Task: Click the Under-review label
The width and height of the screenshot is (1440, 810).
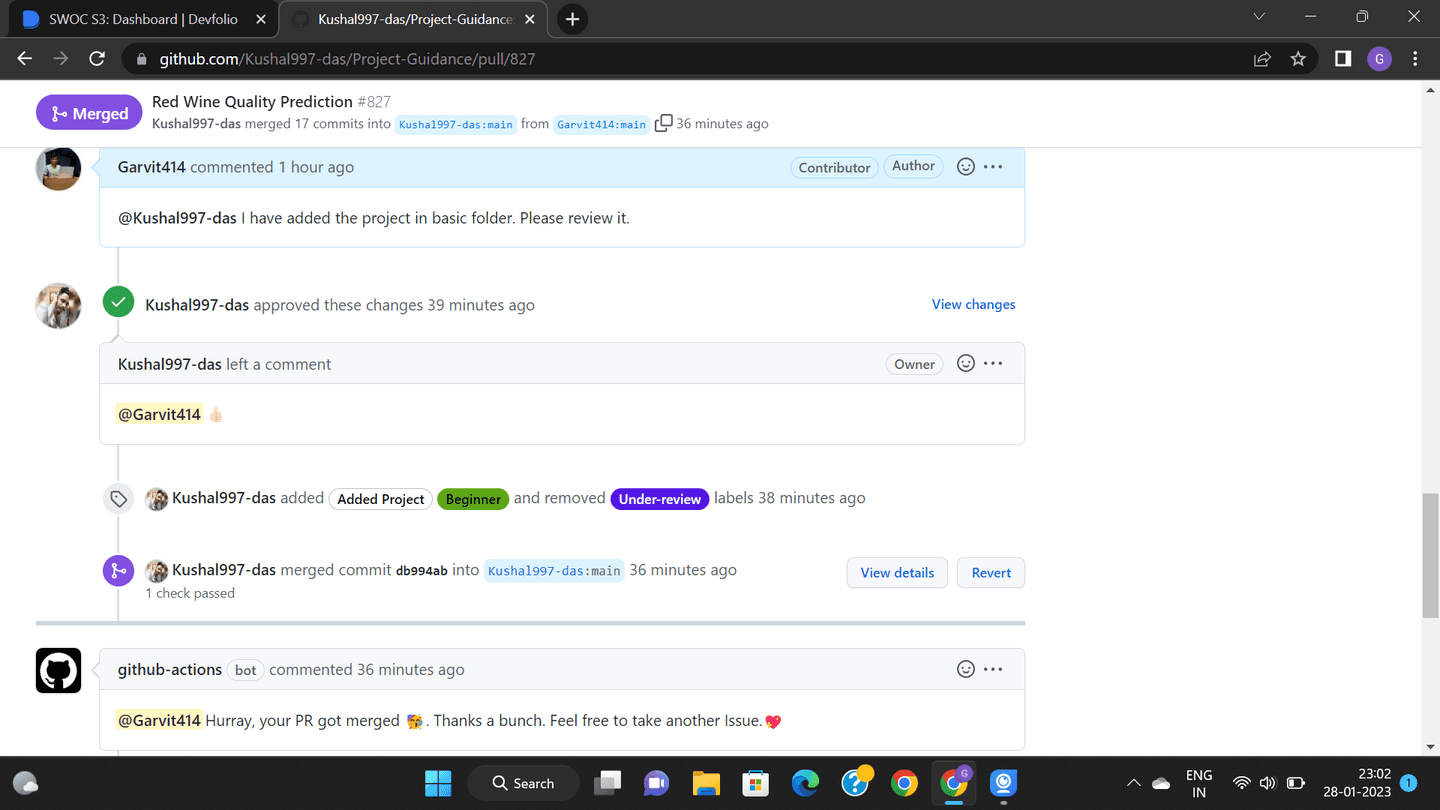Action: point(660,499)
